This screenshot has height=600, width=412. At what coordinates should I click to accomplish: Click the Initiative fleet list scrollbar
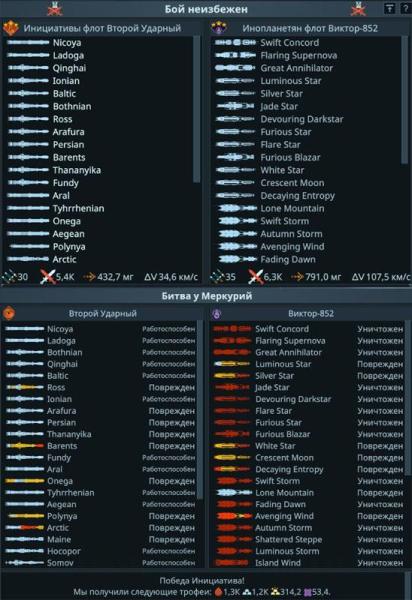tap(197, 109)
